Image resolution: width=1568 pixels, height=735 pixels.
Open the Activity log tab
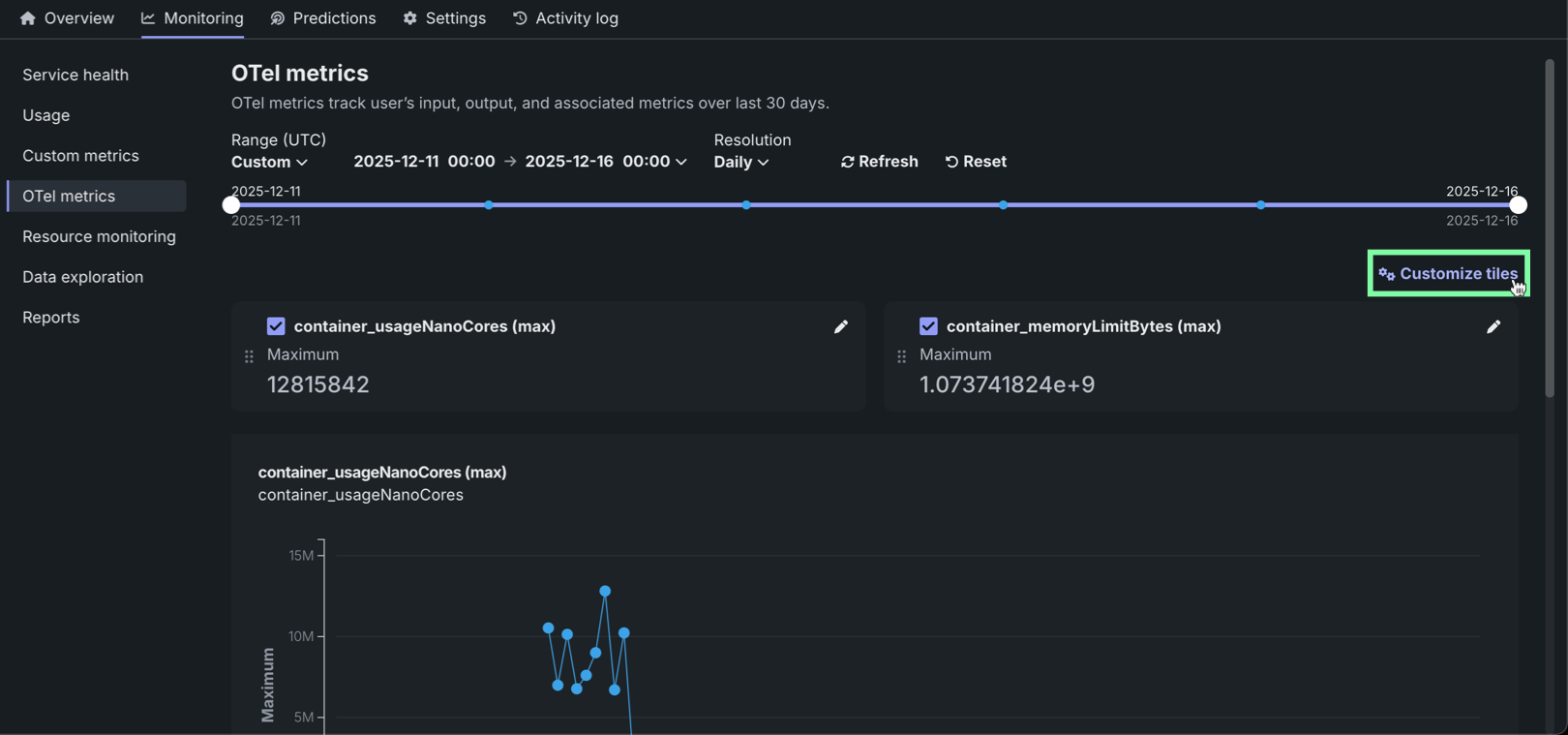pyautogui.click(x=565, y=18)
